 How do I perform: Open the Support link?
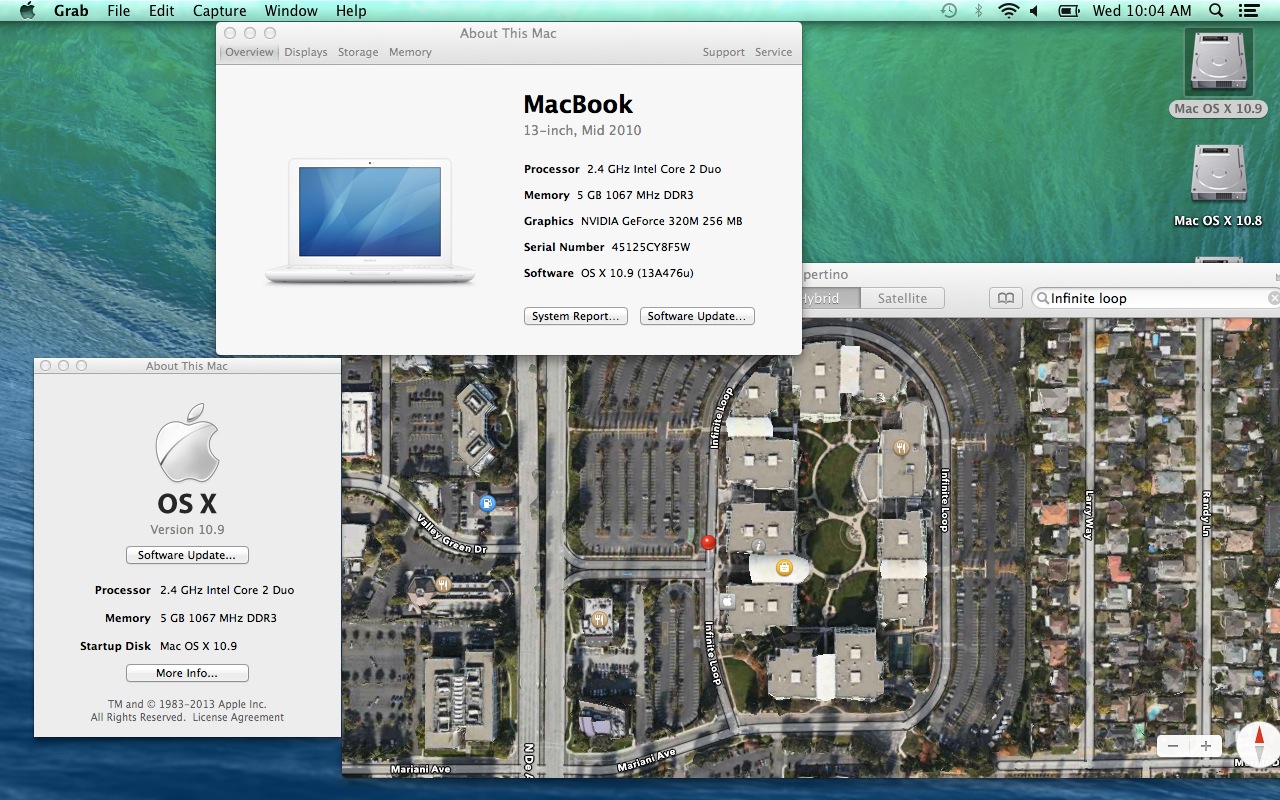click(724, 52)
